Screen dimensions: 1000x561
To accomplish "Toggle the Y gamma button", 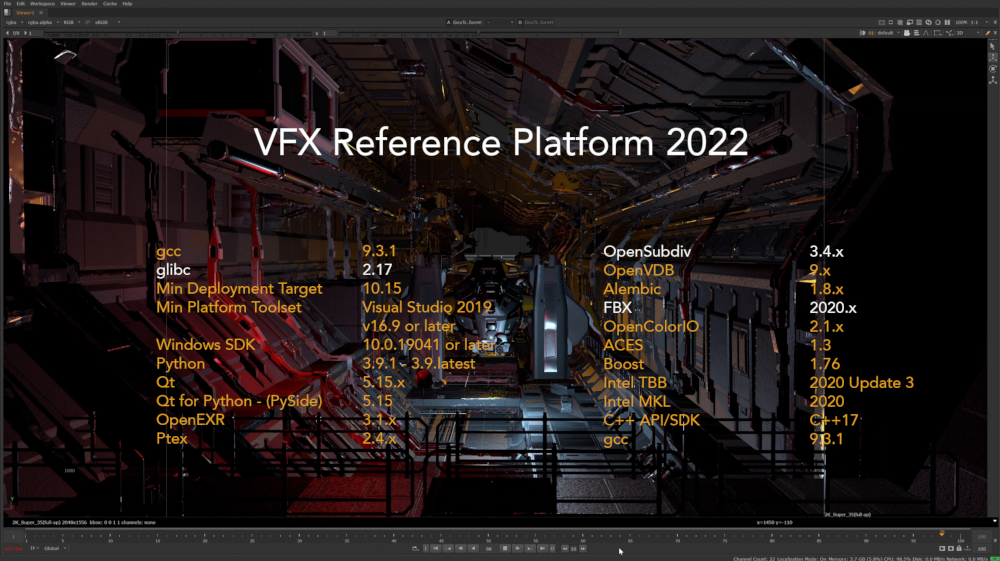I will 317,33.
